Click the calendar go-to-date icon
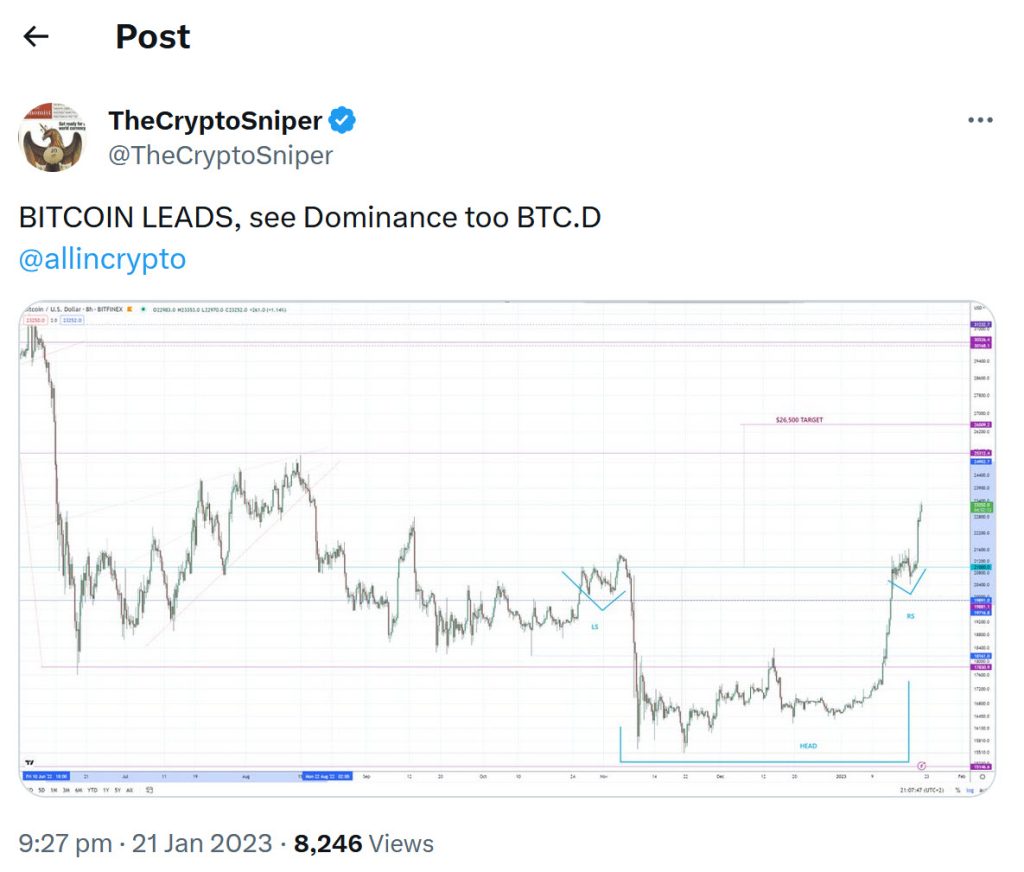Viewport: 1024px width, 872px height. point(150,790)
